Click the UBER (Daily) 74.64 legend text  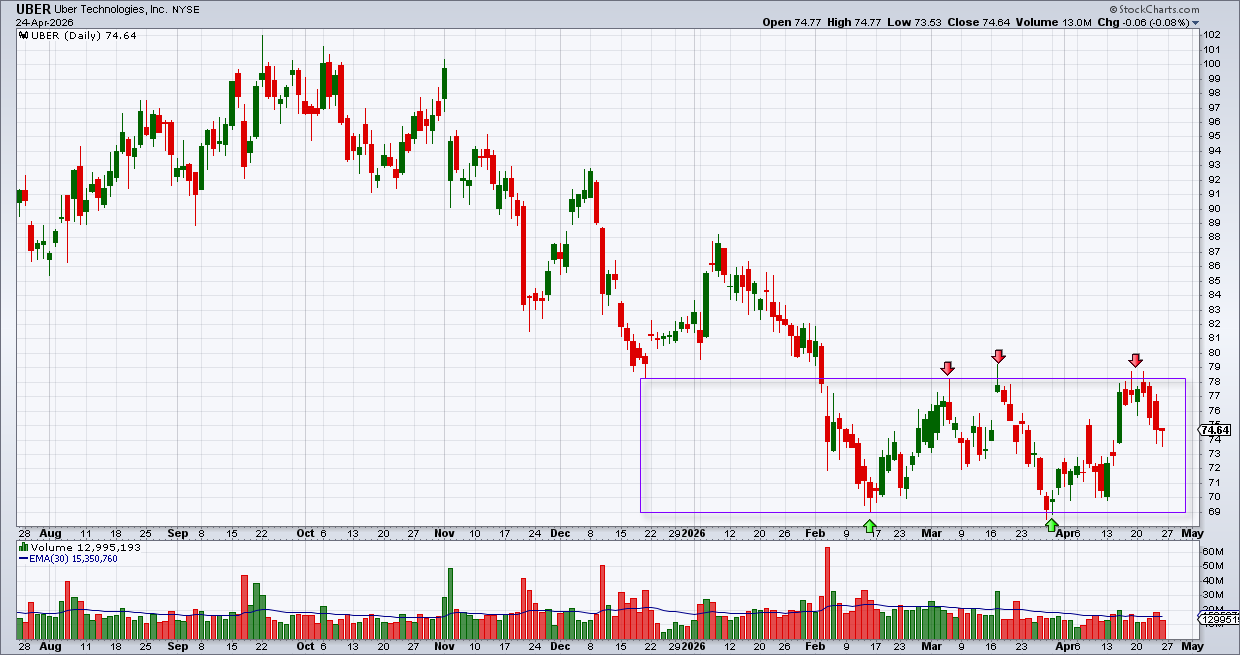coord(85,35)
